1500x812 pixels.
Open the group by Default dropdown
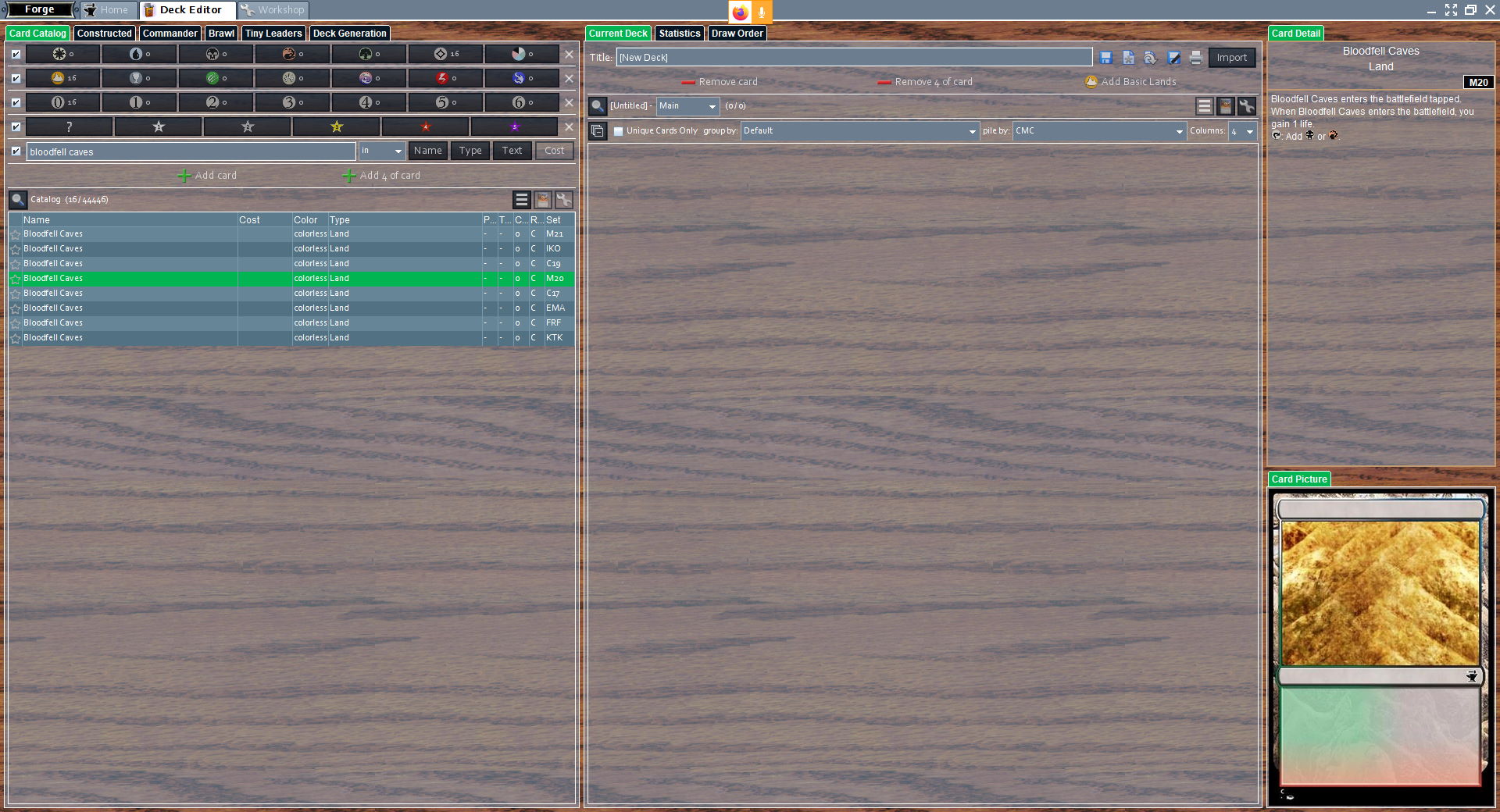pos(859,131)
